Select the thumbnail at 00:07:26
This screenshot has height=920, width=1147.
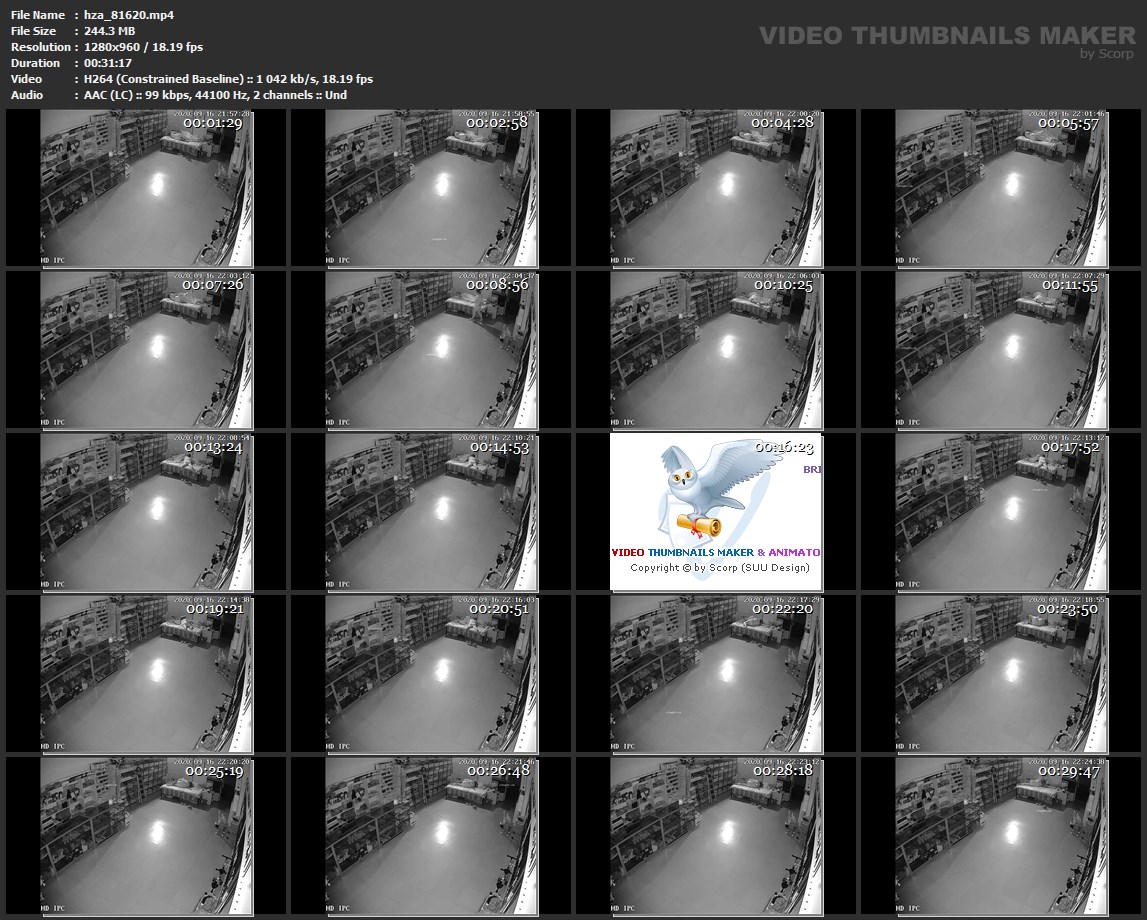[146, 350]
